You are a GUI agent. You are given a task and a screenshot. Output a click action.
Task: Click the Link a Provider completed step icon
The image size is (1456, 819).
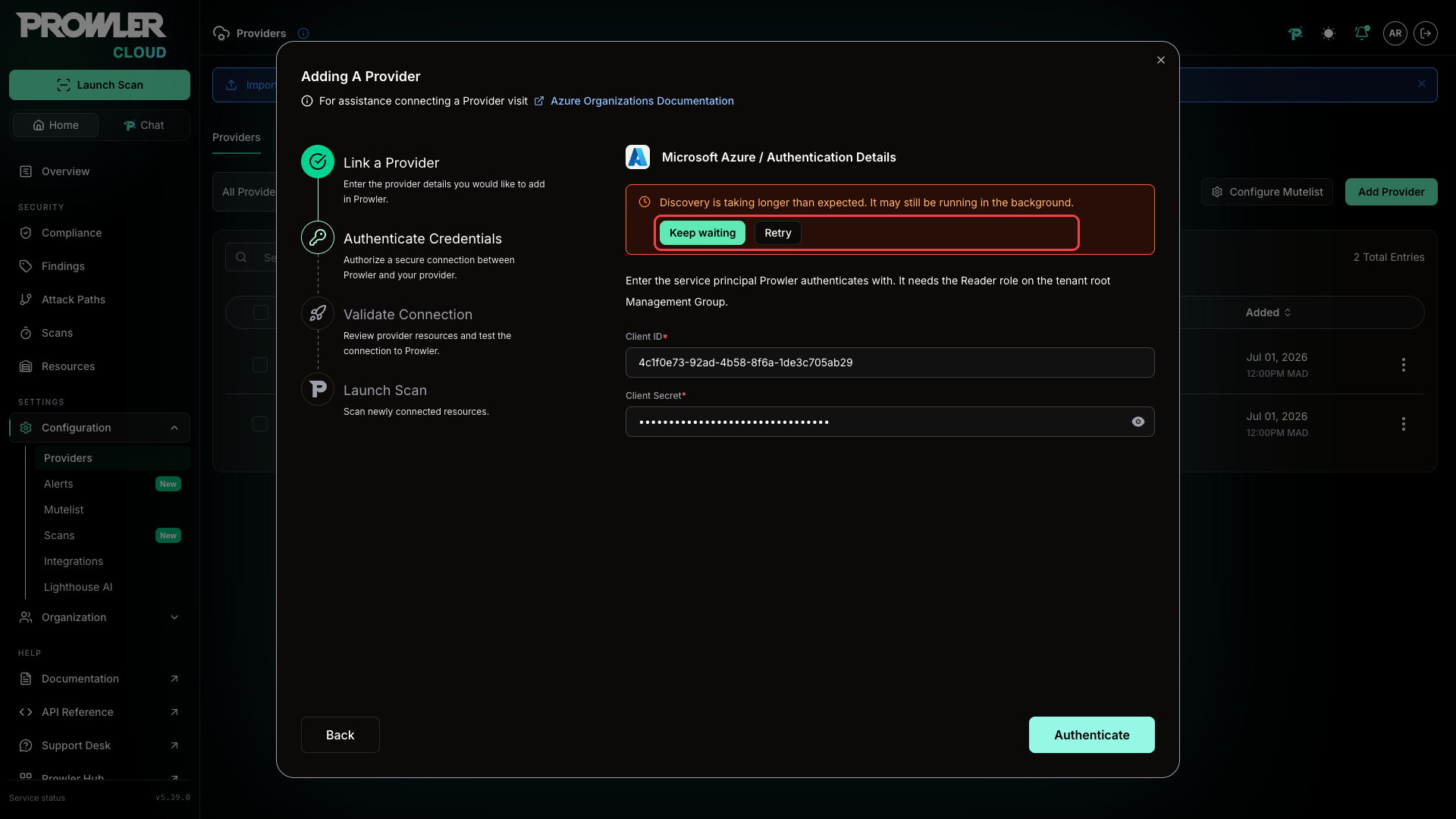coord(318,162)
